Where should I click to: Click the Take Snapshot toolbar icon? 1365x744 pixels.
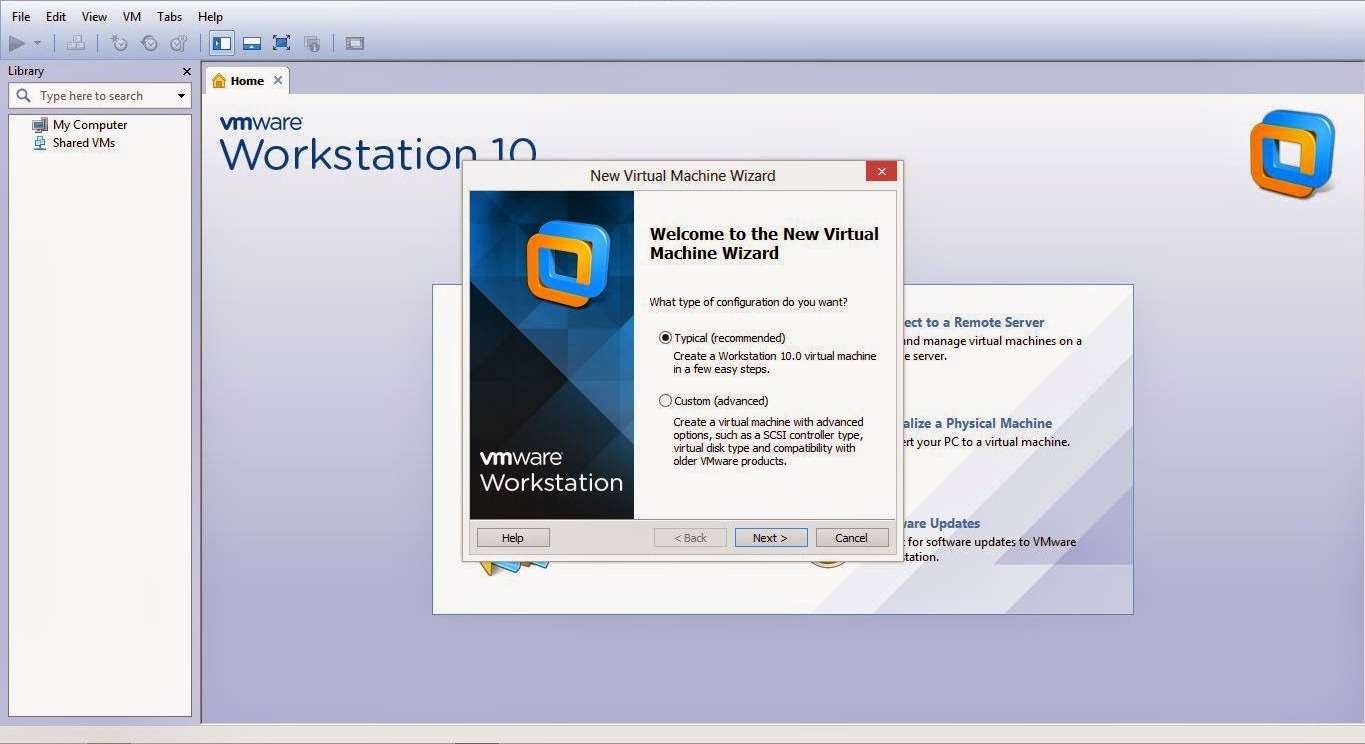point(119,43)
